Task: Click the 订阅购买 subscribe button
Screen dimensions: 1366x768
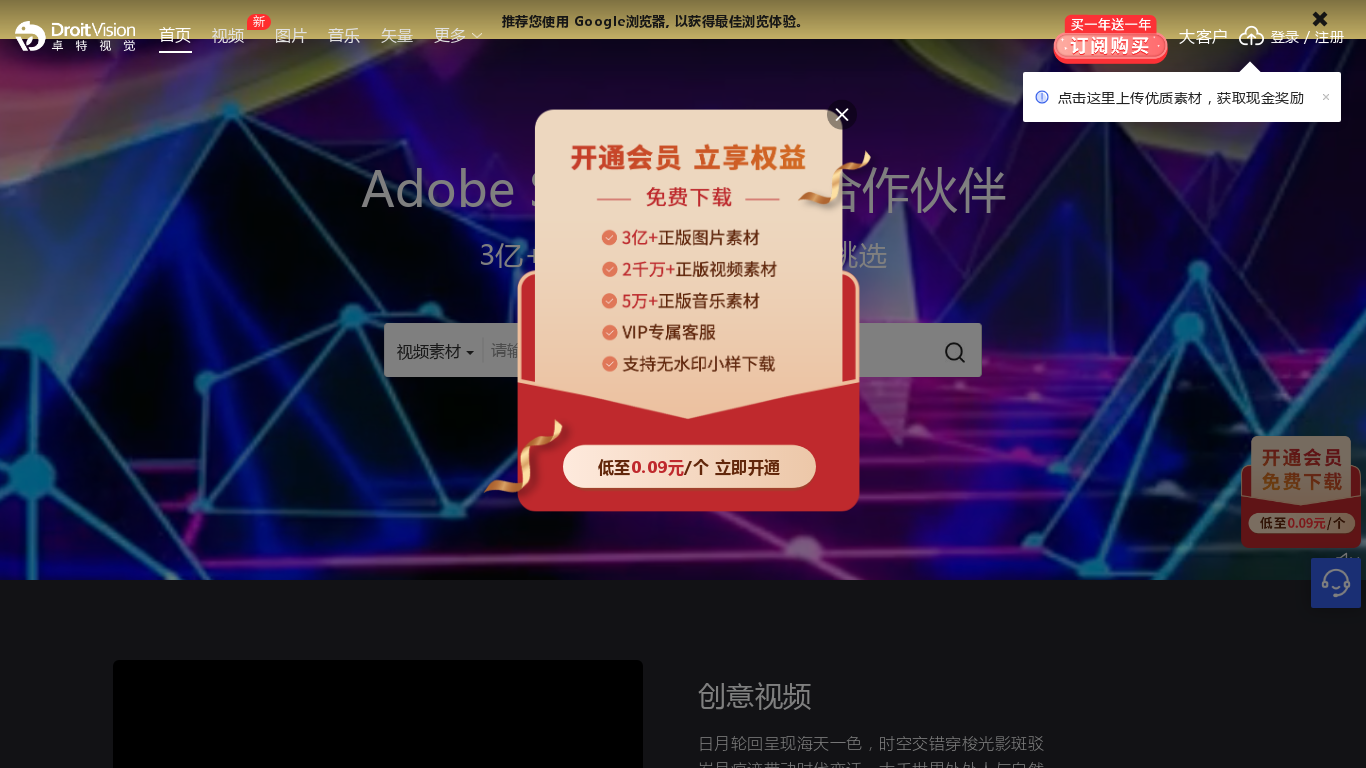Action: tap(1110, 46)
